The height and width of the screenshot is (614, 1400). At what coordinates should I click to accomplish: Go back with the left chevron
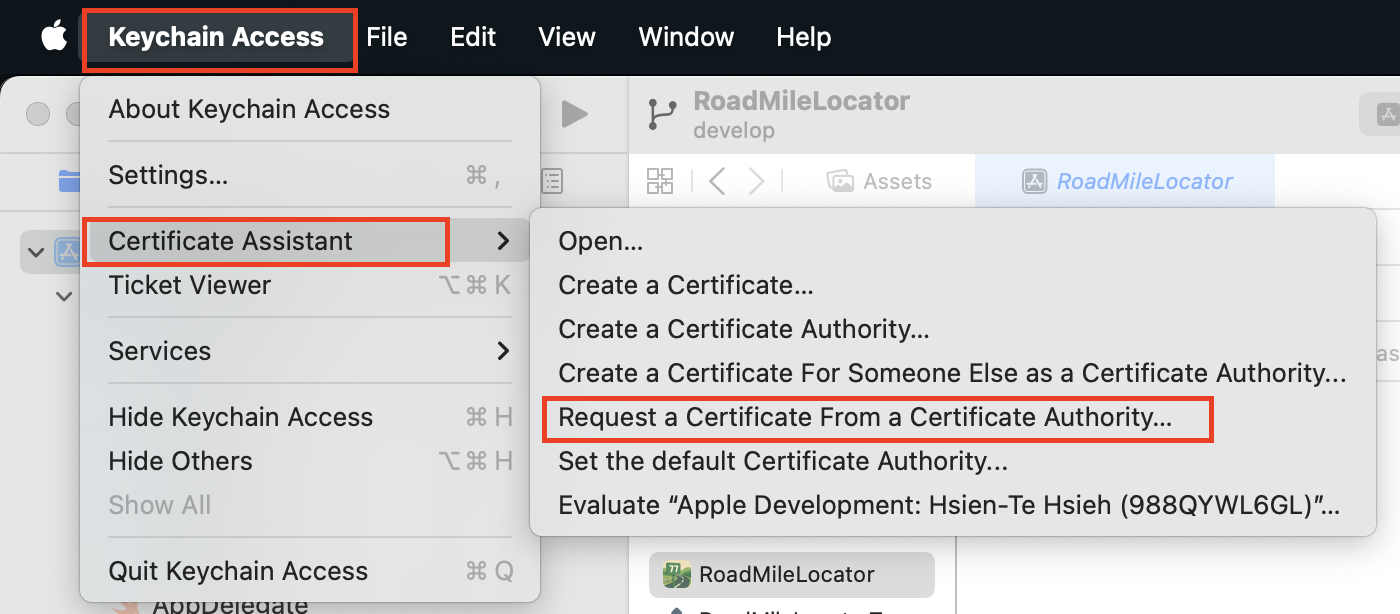click(717, 181)
